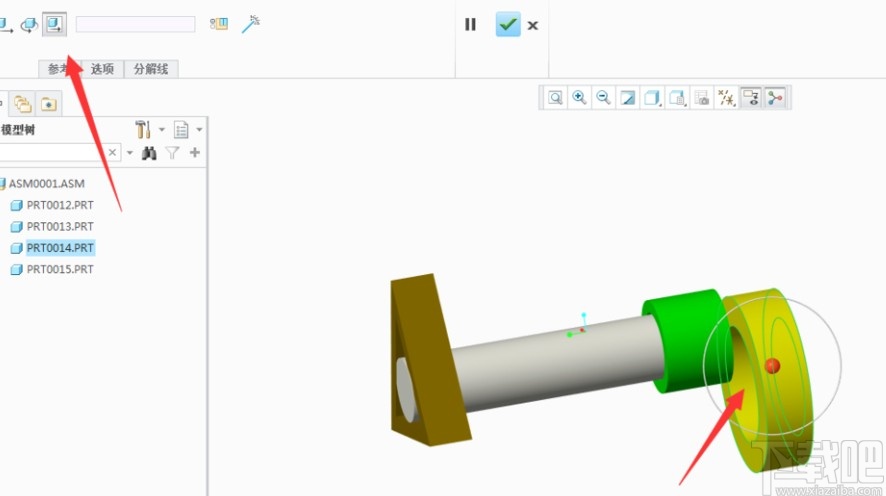
Task: Toggle the explode state display icon
Action: [x=219, y=24]
